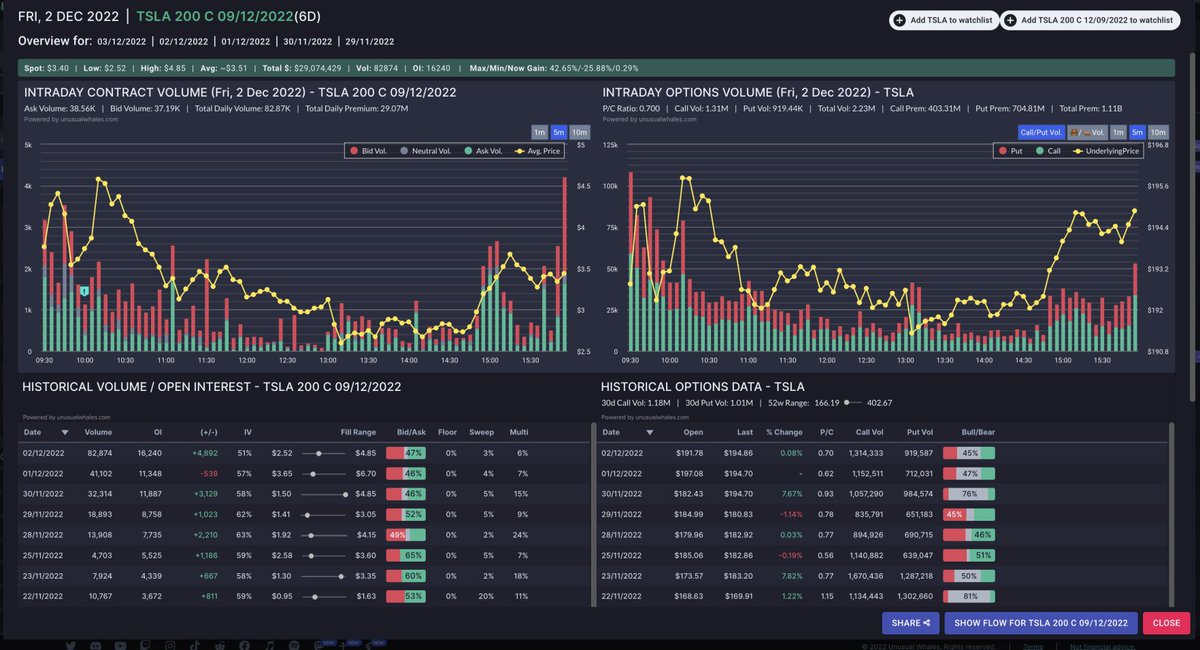Click the -539 OI change value
The height and width of the screenshot is (650, 1200).
pyautogui.click(x=208, y=474)
